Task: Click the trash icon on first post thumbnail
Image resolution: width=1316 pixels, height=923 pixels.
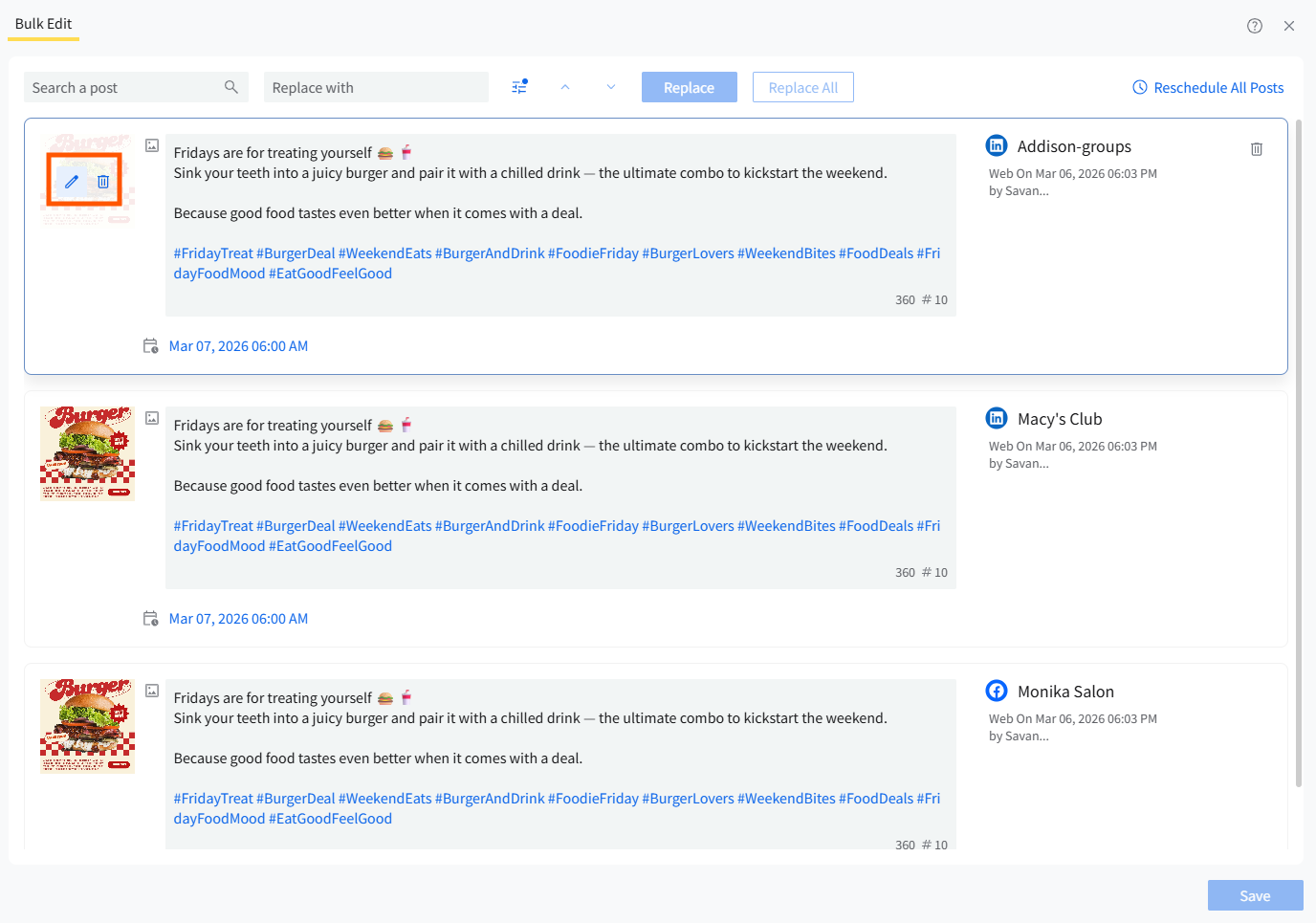Action: 103,182
